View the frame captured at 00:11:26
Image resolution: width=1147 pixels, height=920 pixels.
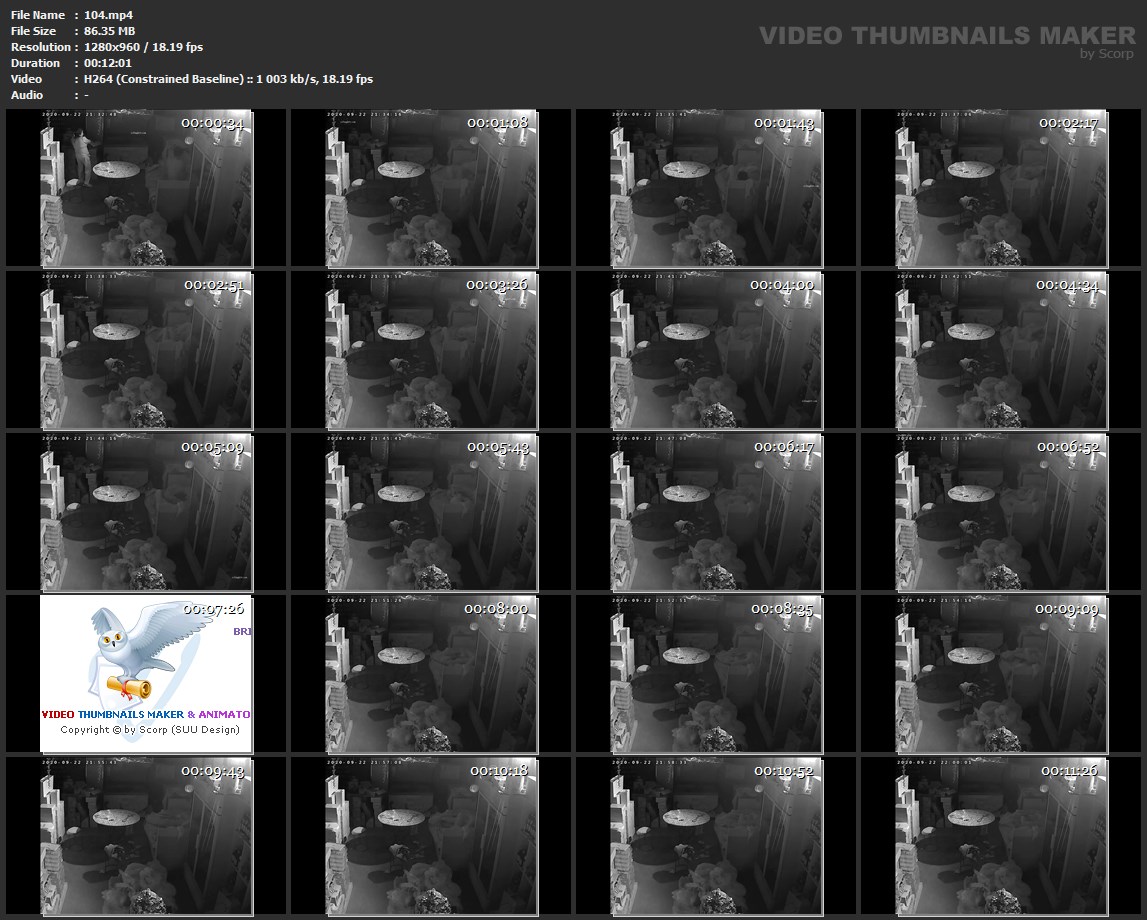click(x=1001, y=836)
